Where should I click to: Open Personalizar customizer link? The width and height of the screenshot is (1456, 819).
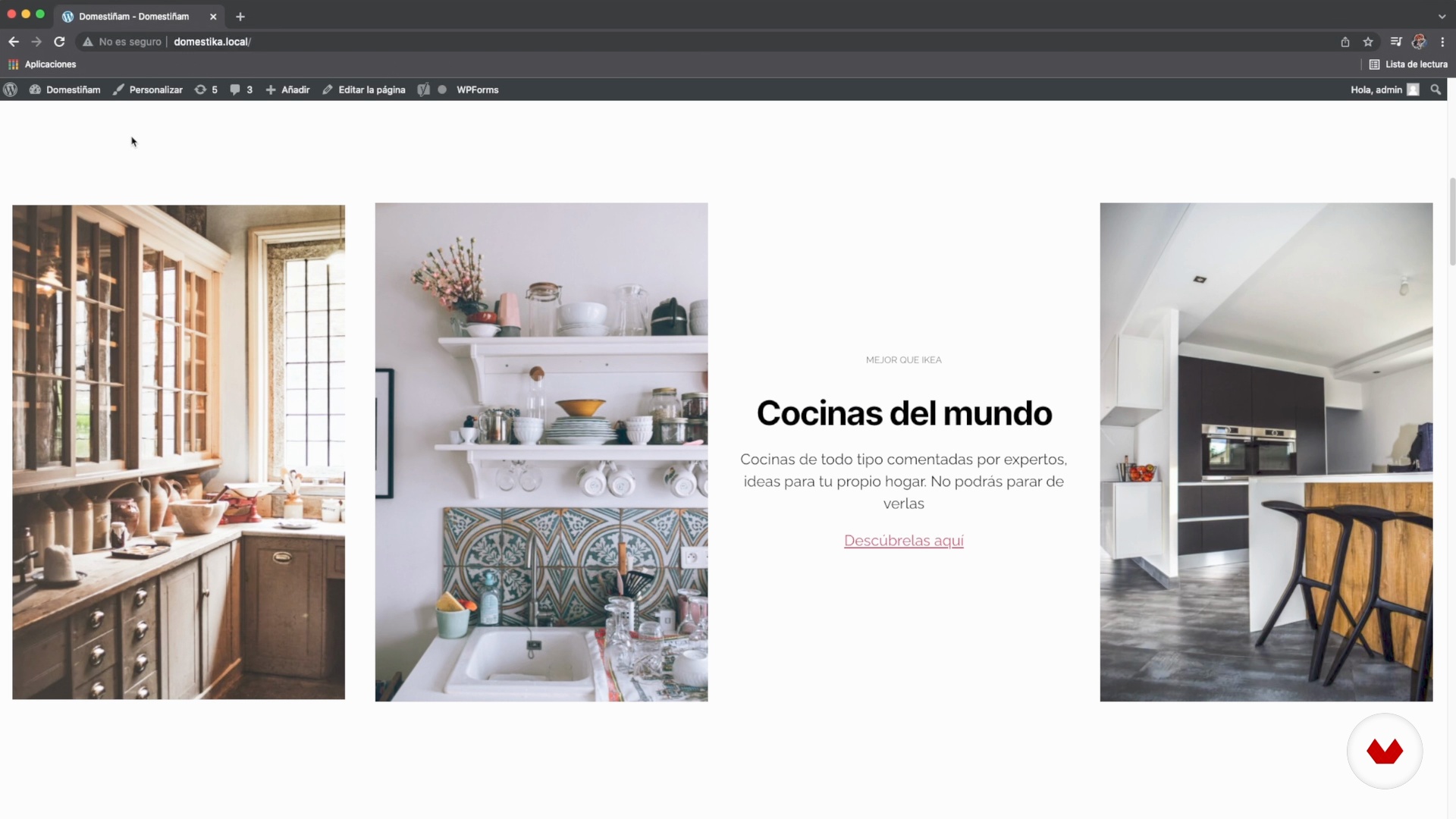[x=149, y=89]
